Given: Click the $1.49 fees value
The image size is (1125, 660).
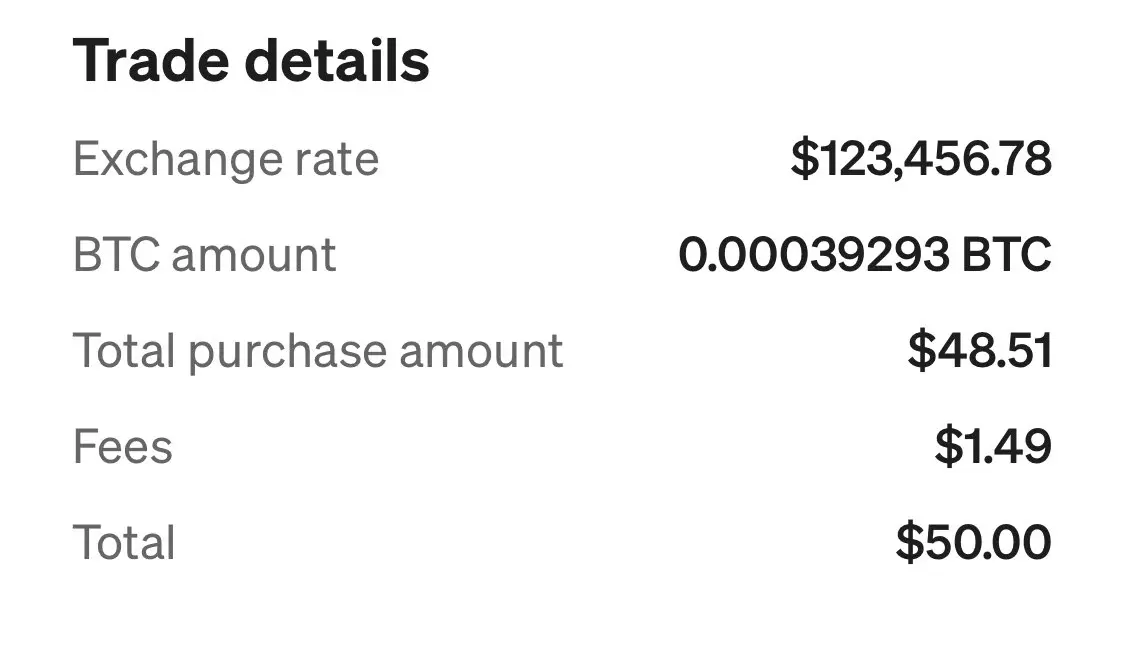Looking at the screenshot, I should (994, 446).
